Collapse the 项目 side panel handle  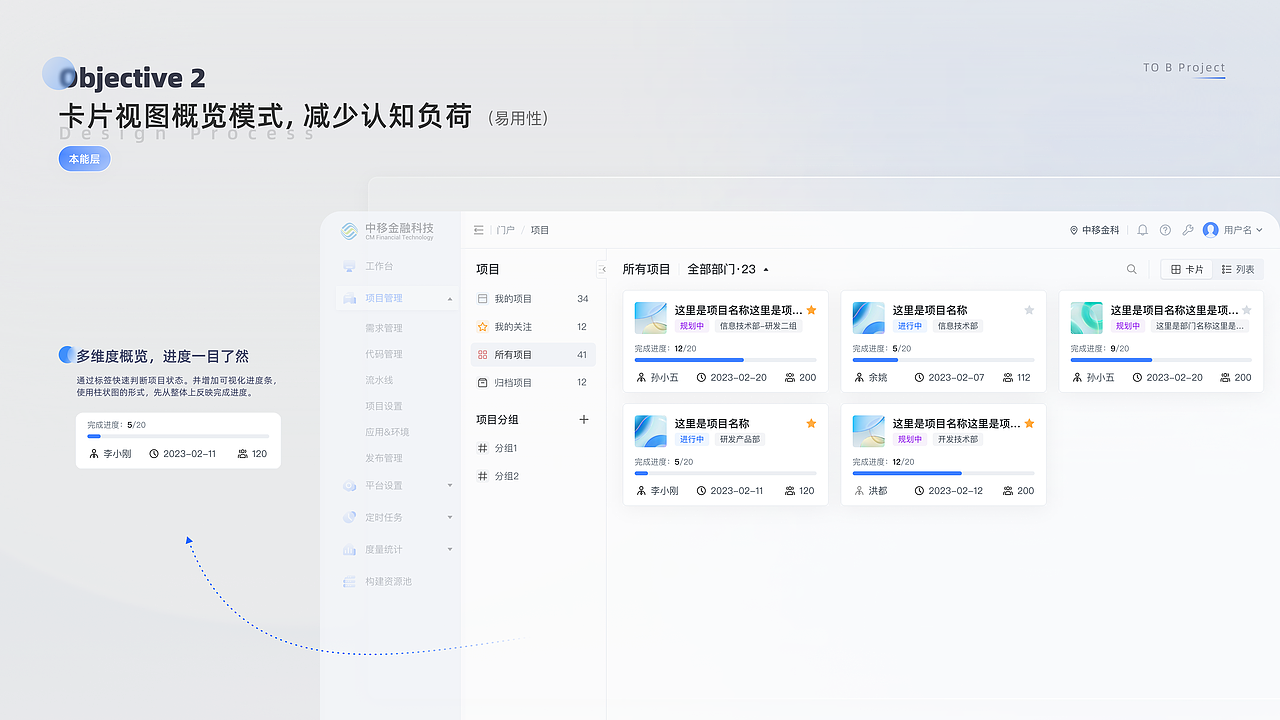[x=602, y=269]
